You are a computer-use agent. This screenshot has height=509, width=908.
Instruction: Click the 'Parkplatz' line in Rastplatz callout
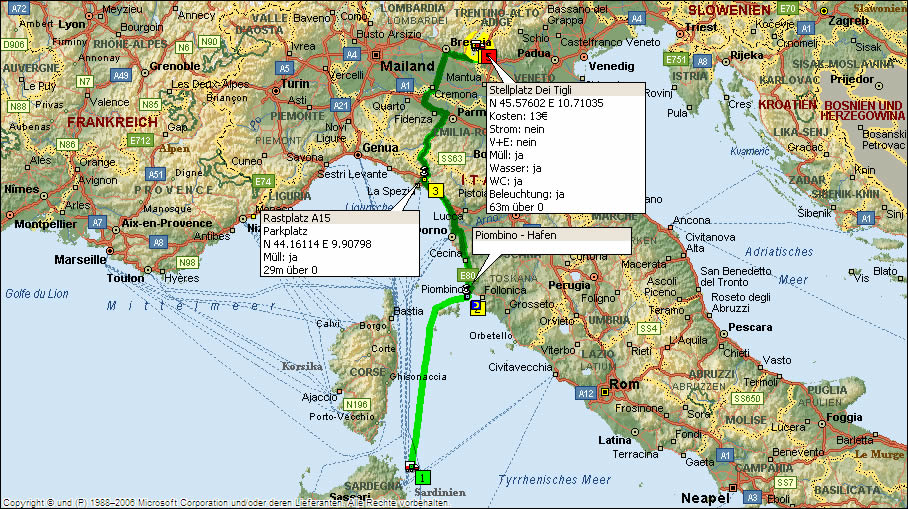pos(285,231)
